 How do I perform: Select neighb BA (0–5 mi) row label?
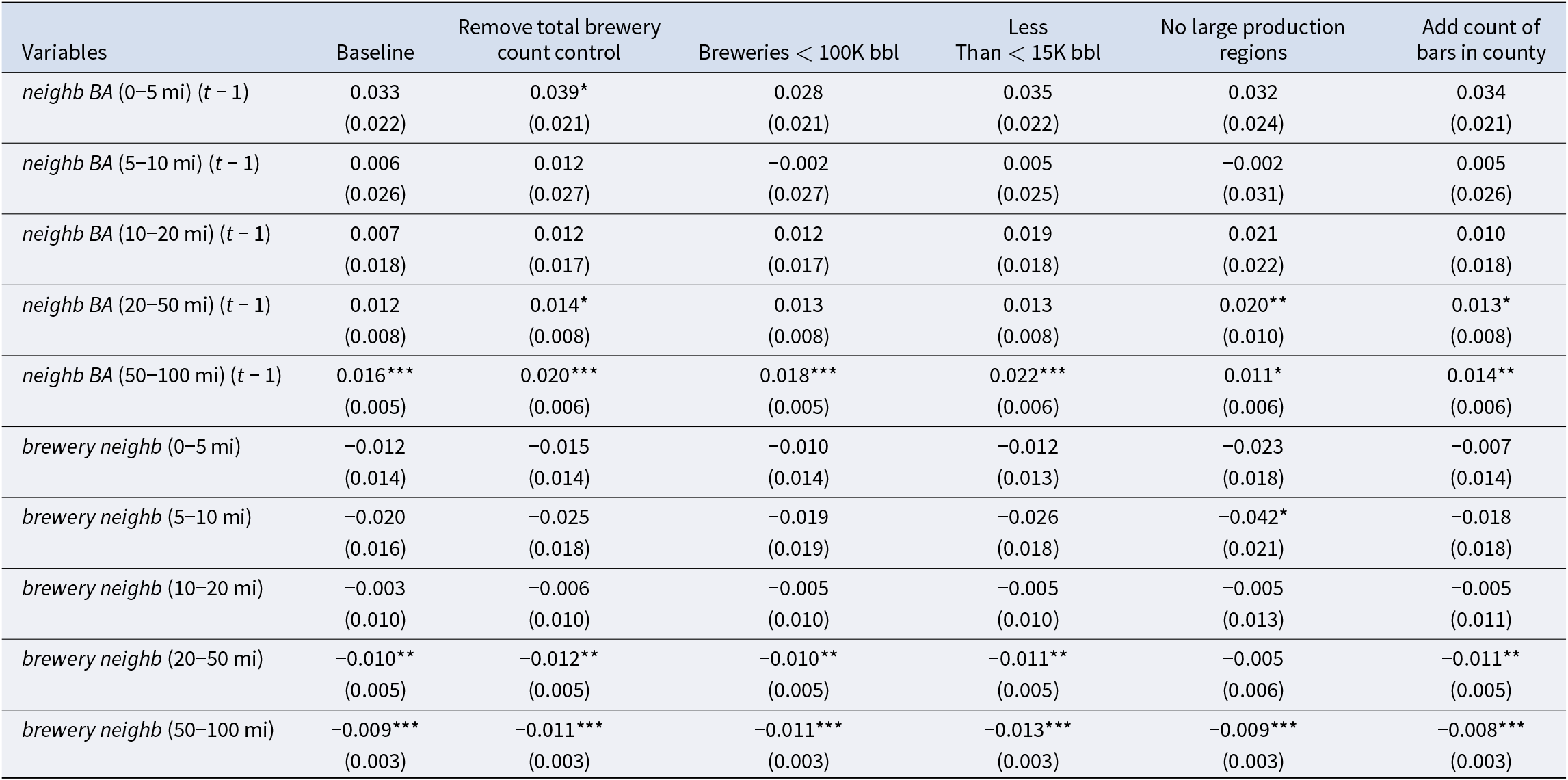[135, 92]
